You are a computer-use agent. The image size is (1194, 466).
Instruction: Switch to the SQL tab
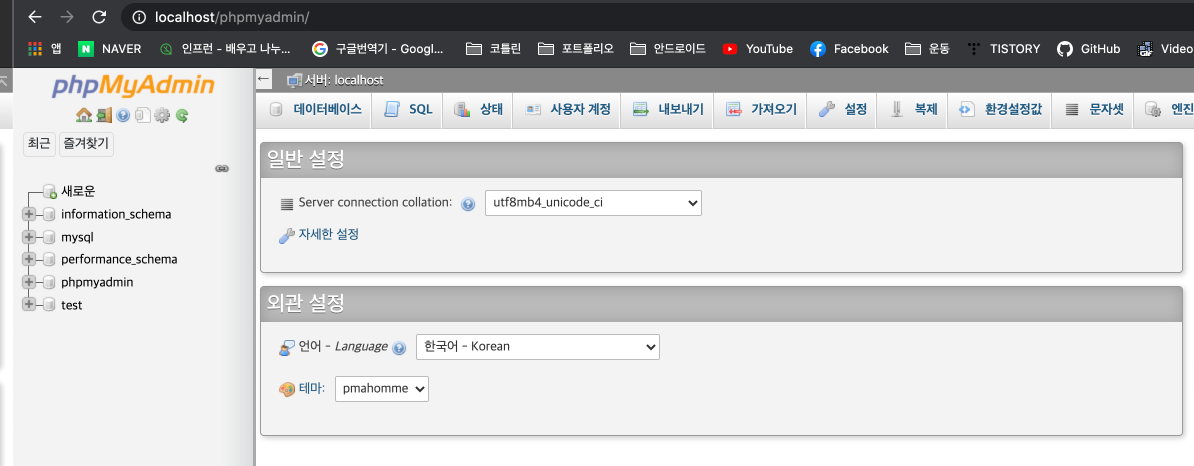(407, 110)
